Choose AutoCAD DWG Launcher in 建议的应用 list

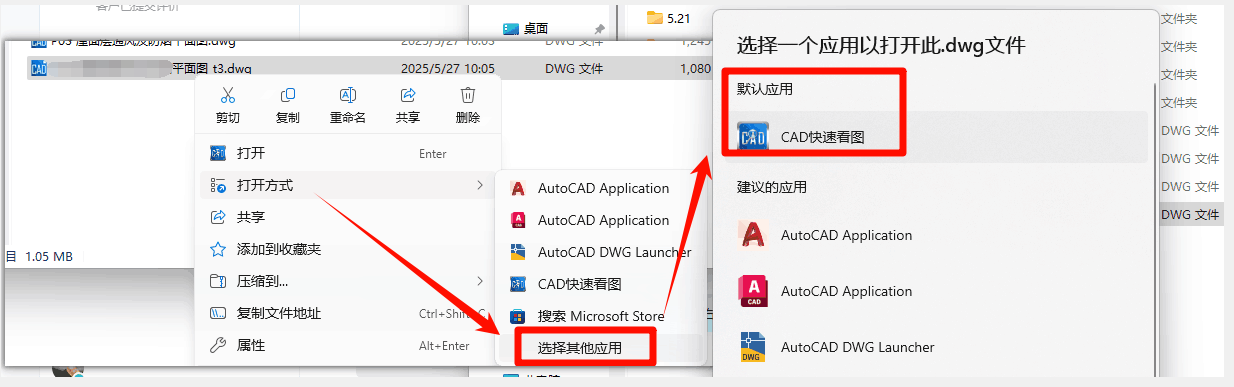click(935, 347)
